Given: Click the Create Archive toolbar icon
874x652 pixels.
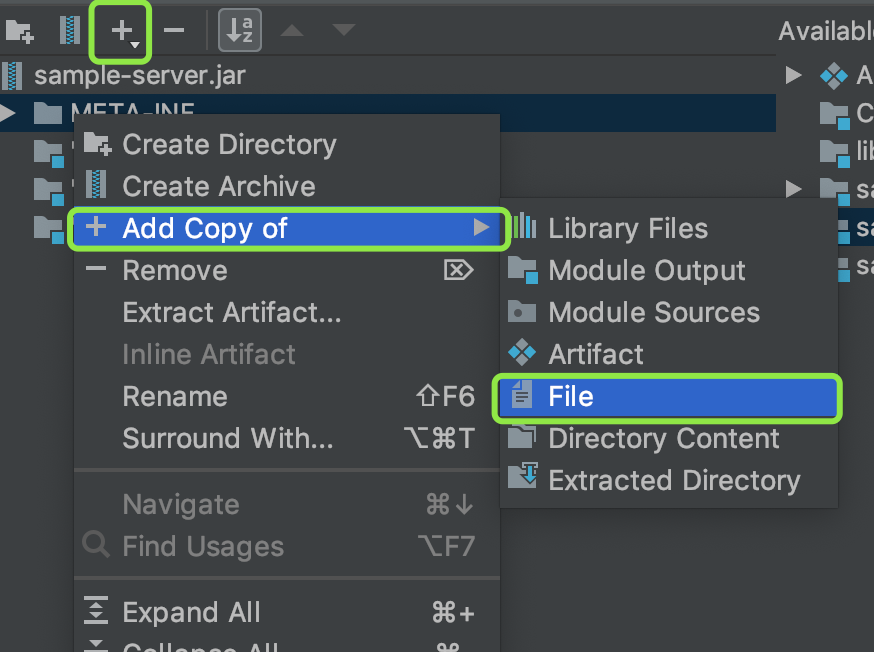Looking at the screenshot, I should pyautogui.click(x=70, y=31).
